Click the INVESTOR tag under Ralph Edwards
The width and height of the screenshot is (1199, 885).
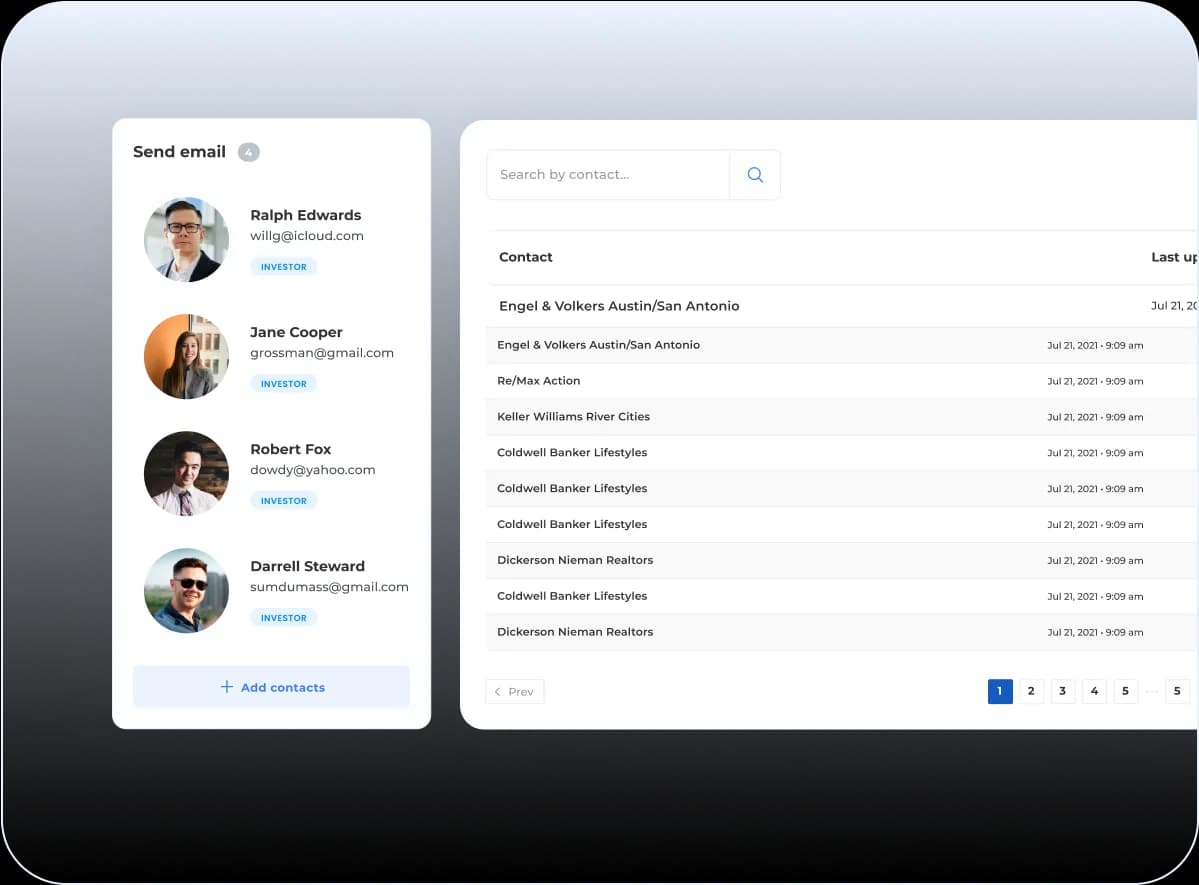pos(283,267)
